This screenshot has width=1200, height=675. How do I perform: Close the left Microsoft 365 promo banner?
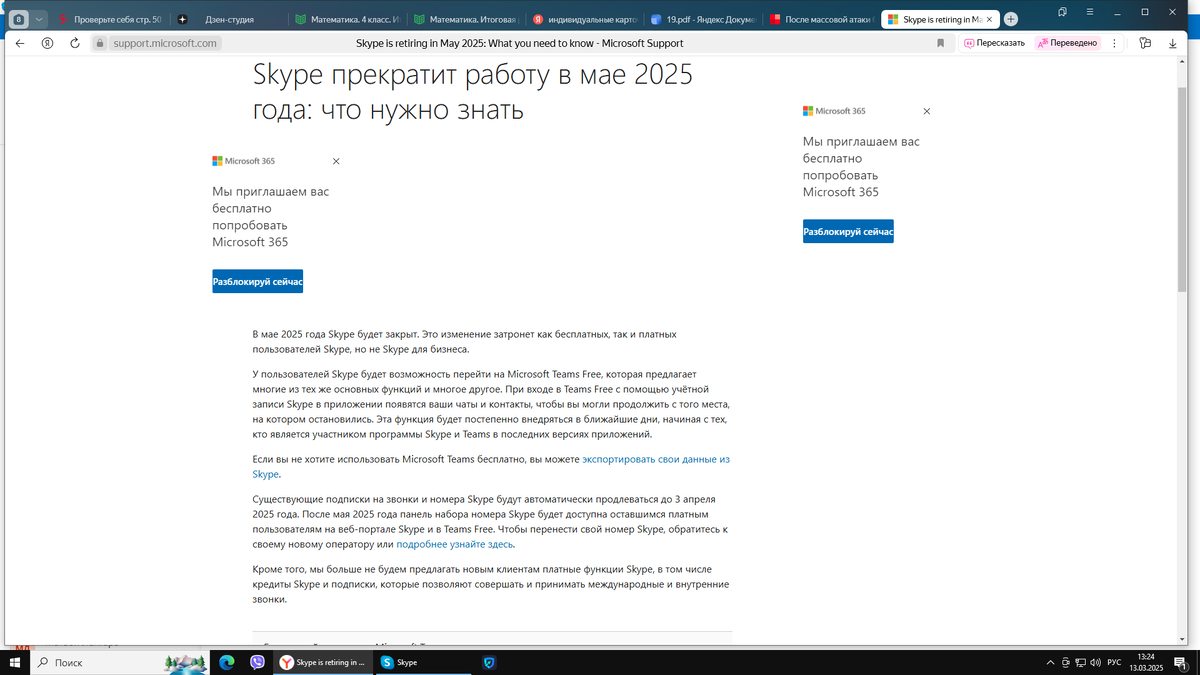pos(336,161)
